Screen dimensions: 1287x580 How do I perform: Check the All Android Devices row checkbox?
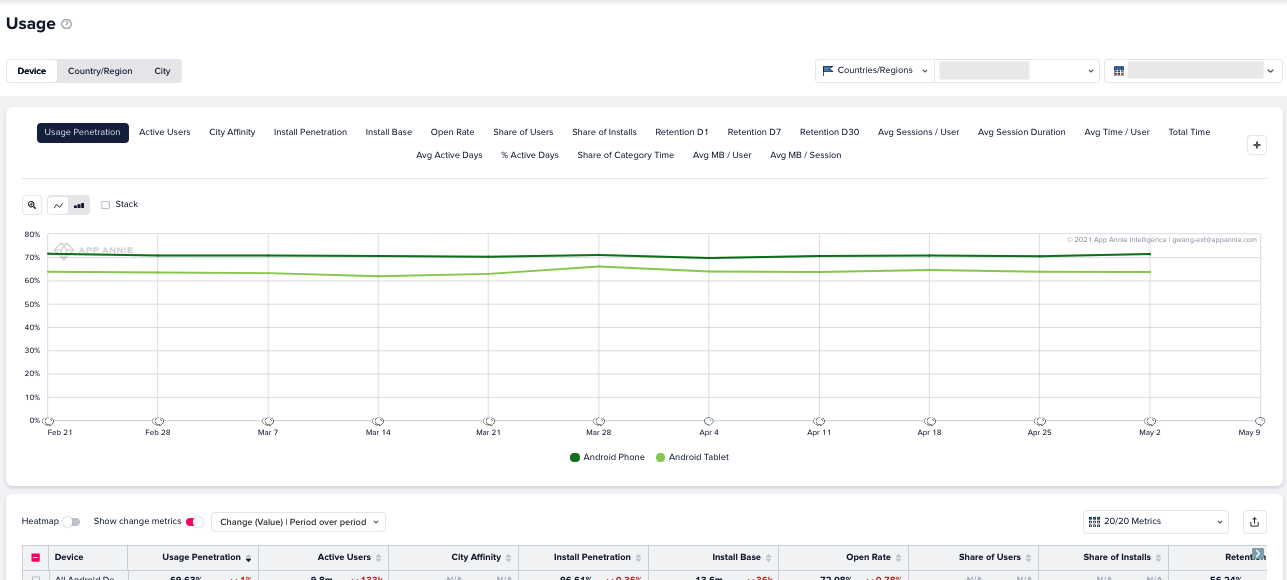(36, 578)
